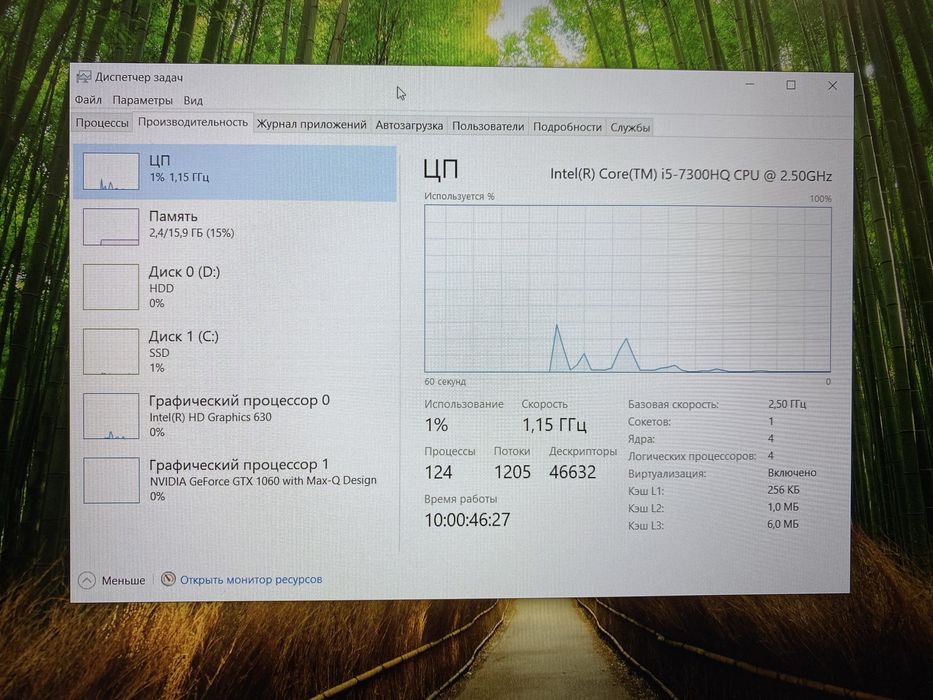Click Intel(R) HD Graphics 630 text

coord(211,417)
